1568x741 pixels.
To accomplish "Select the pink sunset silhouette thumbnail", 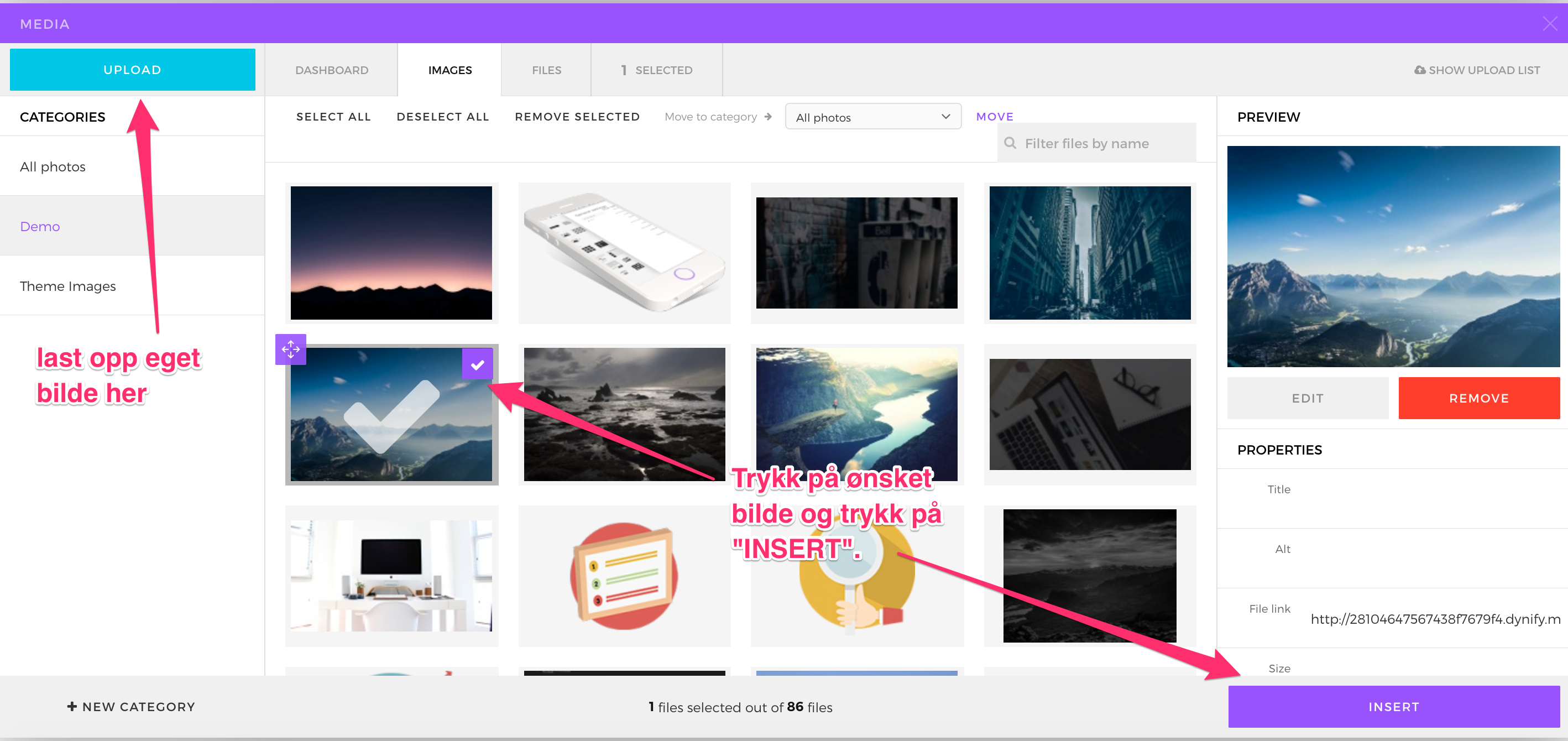I will [391, 253].
